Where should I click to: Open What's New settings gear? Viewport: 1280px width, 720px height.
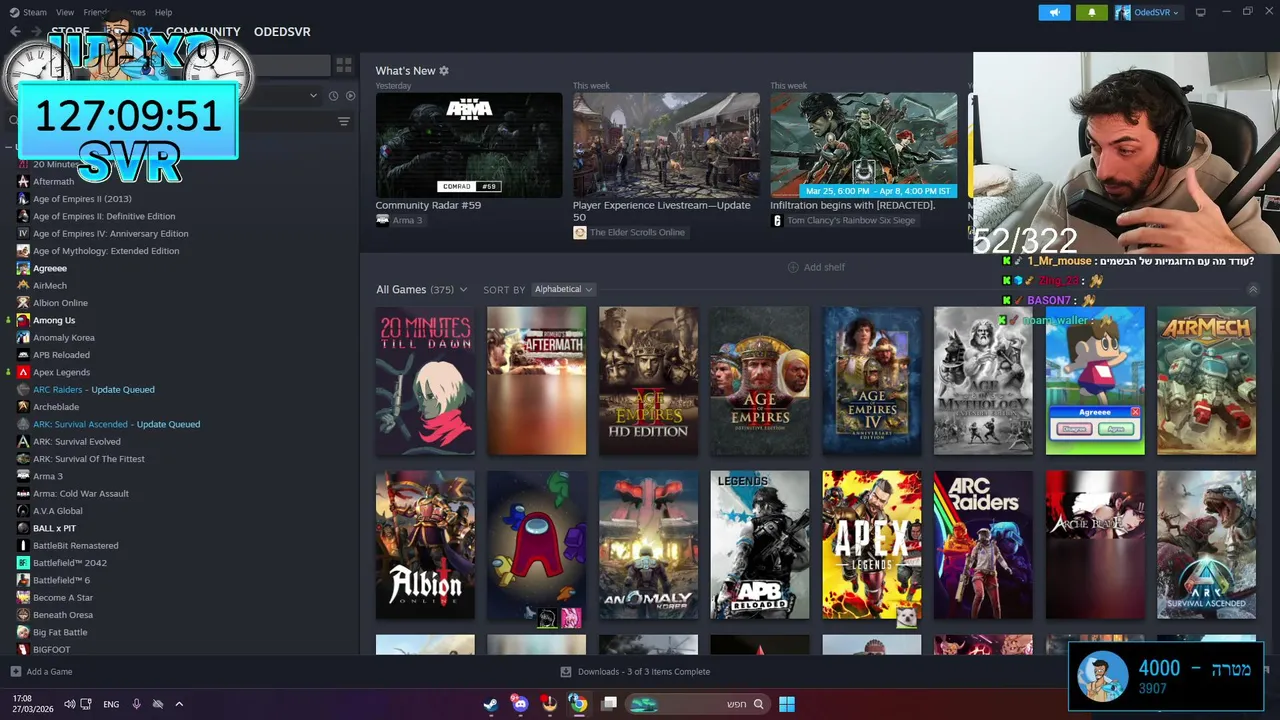(x=444, y=71)
